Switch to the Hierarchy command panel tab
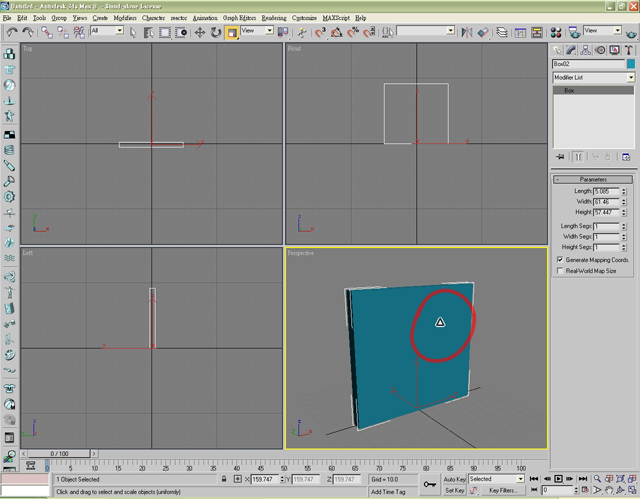 [x=585, y=50]
